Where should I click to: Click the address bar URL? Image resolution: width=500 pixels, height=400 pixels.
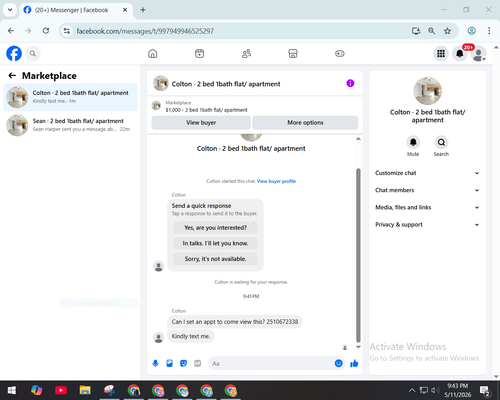click(x=145, y=31)
